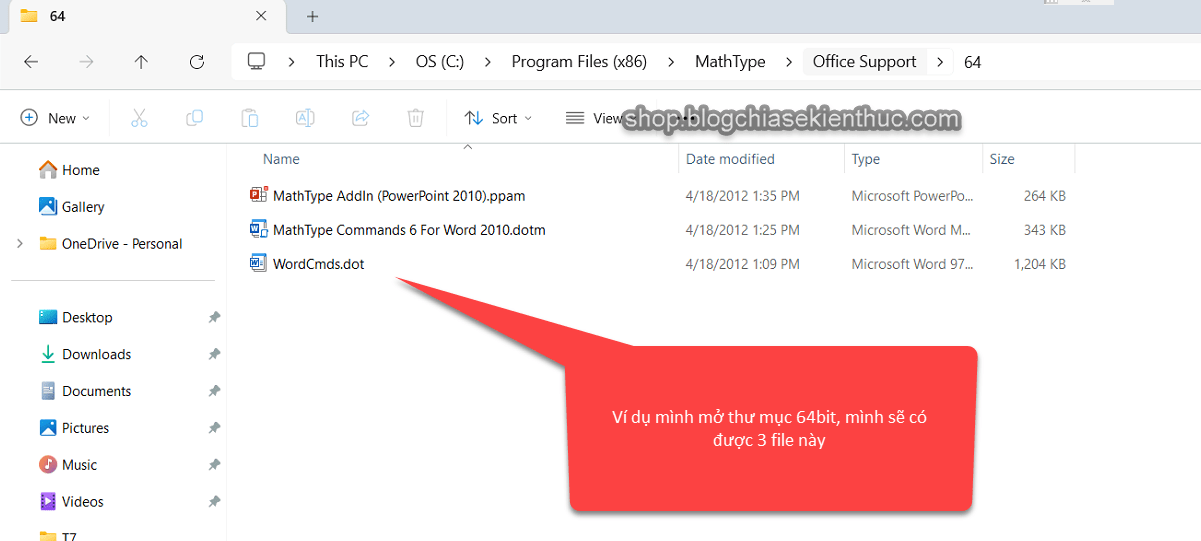This screenshot has height=541, width=1201.
Task: Refresh the current folder view
Action: (x=197, y=62)
